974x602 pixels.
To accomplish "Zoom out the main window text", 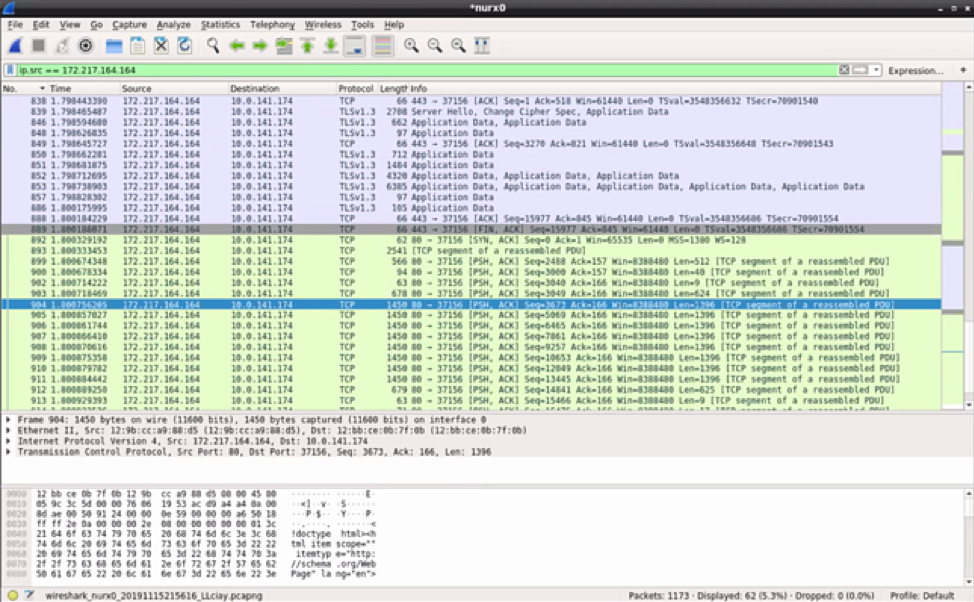I will 434,45.
